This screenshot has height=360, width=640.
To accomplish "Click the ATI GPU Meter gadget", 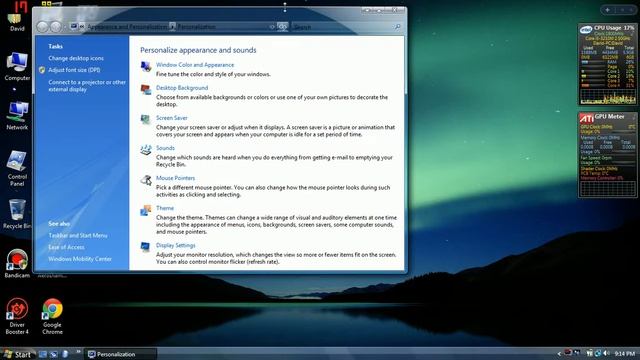I will 607,155.
